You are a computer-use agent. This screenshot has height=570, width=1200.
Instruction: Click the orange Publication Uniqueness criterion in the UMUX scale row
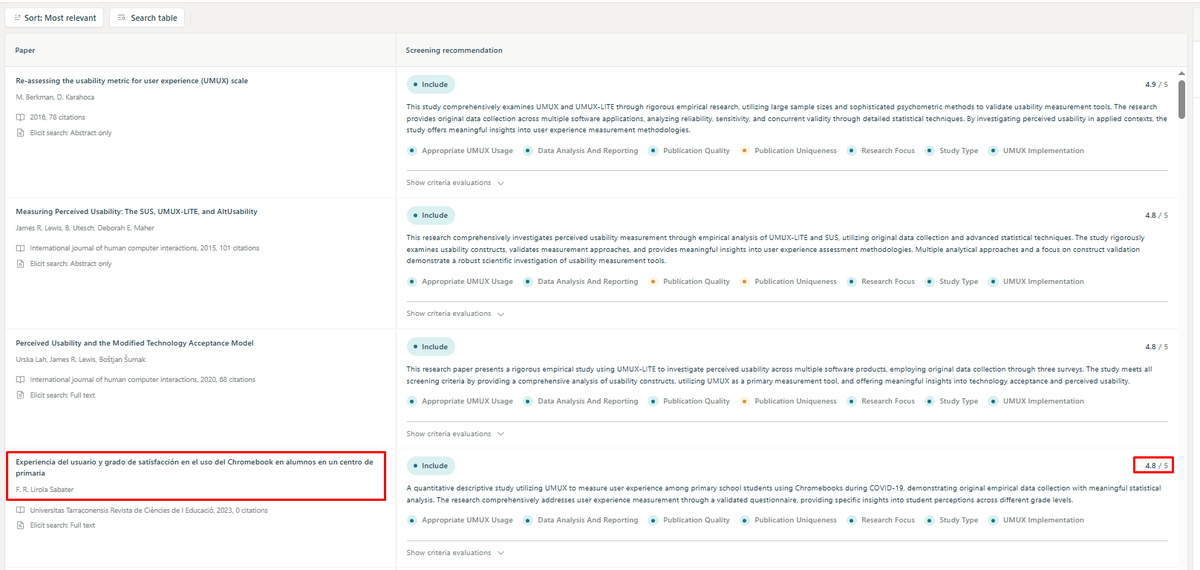coord(789,151)
